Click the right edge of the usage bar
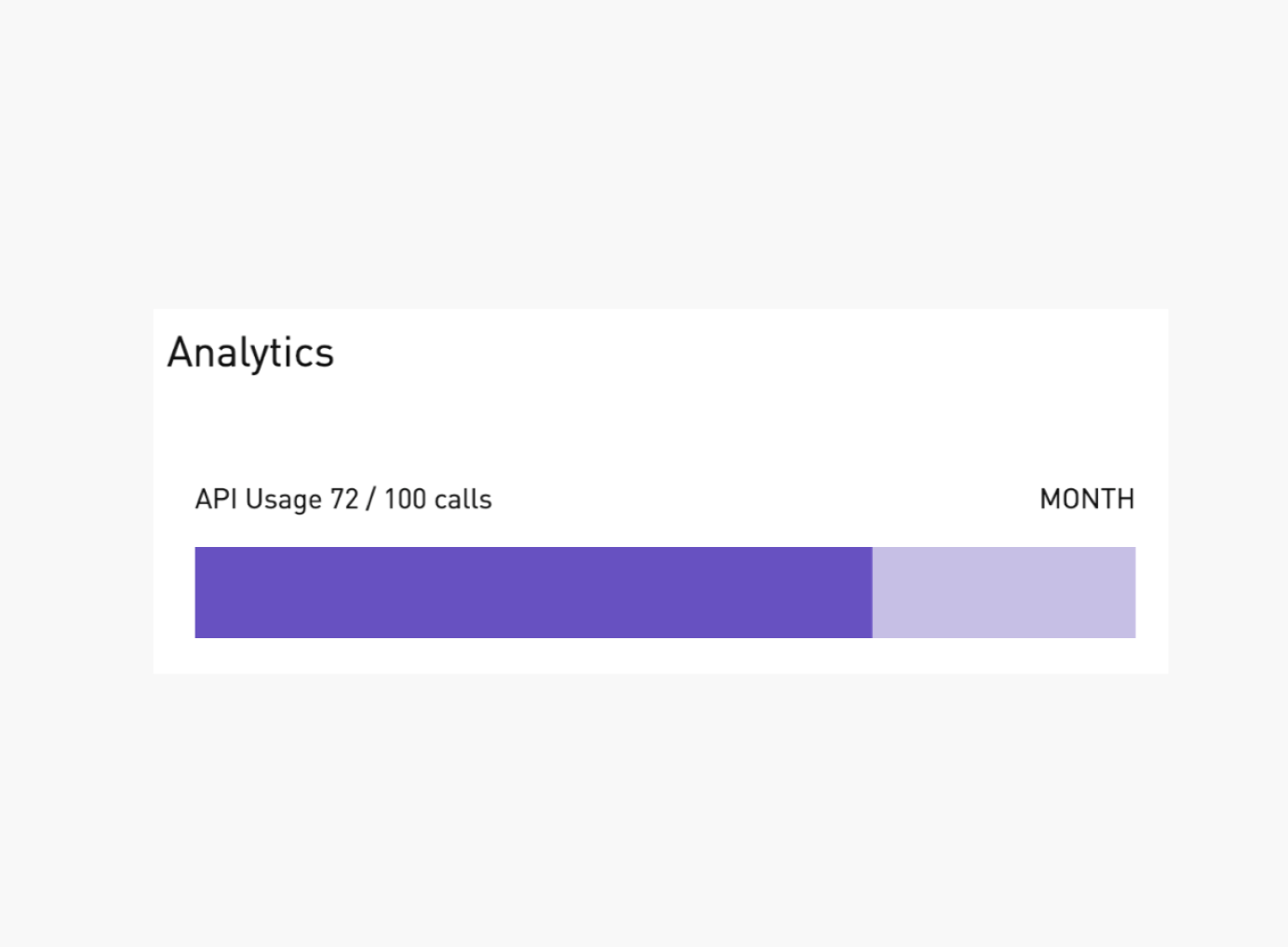 (1131, 592)
